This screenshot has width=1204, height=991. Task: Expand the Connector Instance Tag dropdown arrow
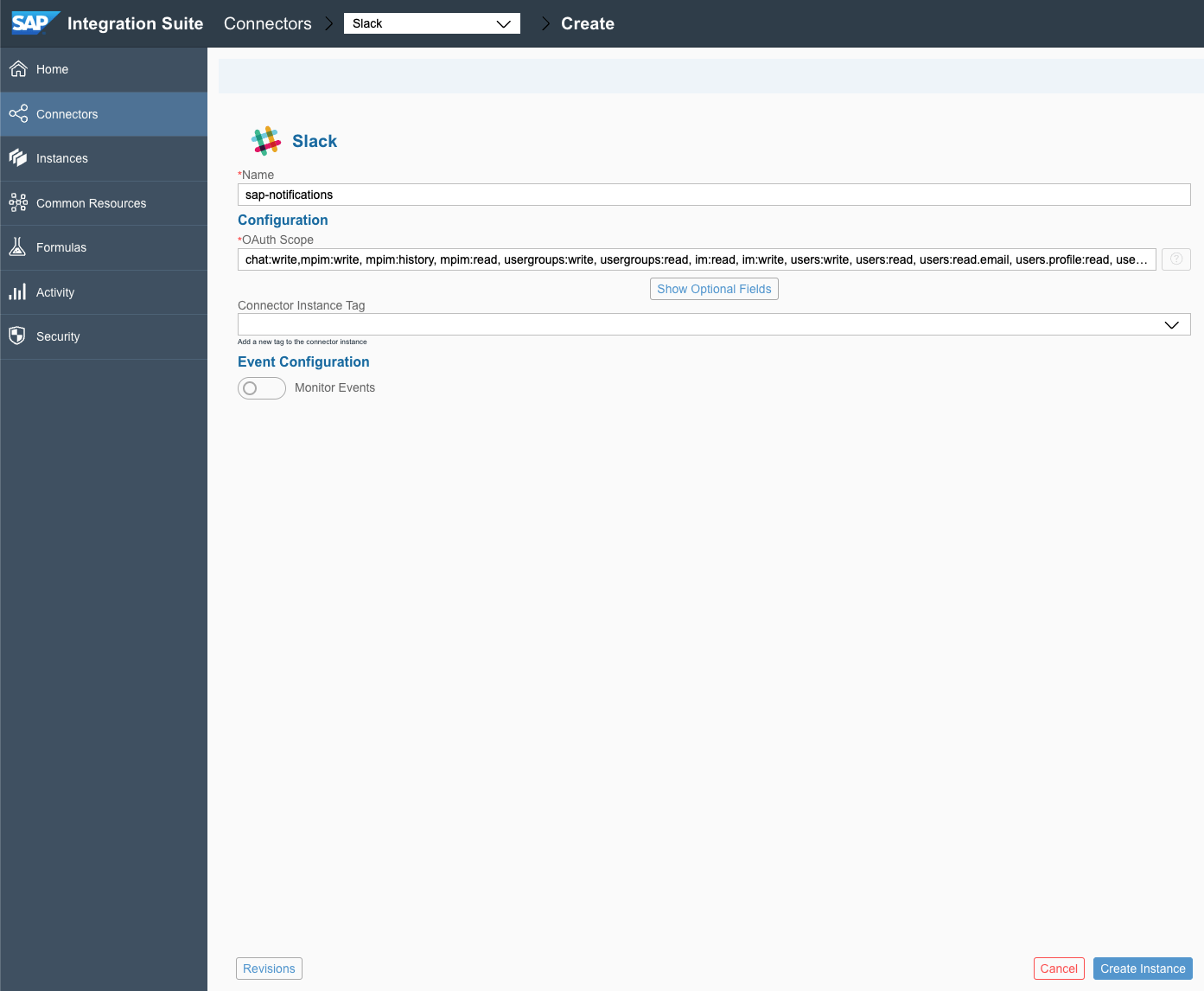[1172, 324]
